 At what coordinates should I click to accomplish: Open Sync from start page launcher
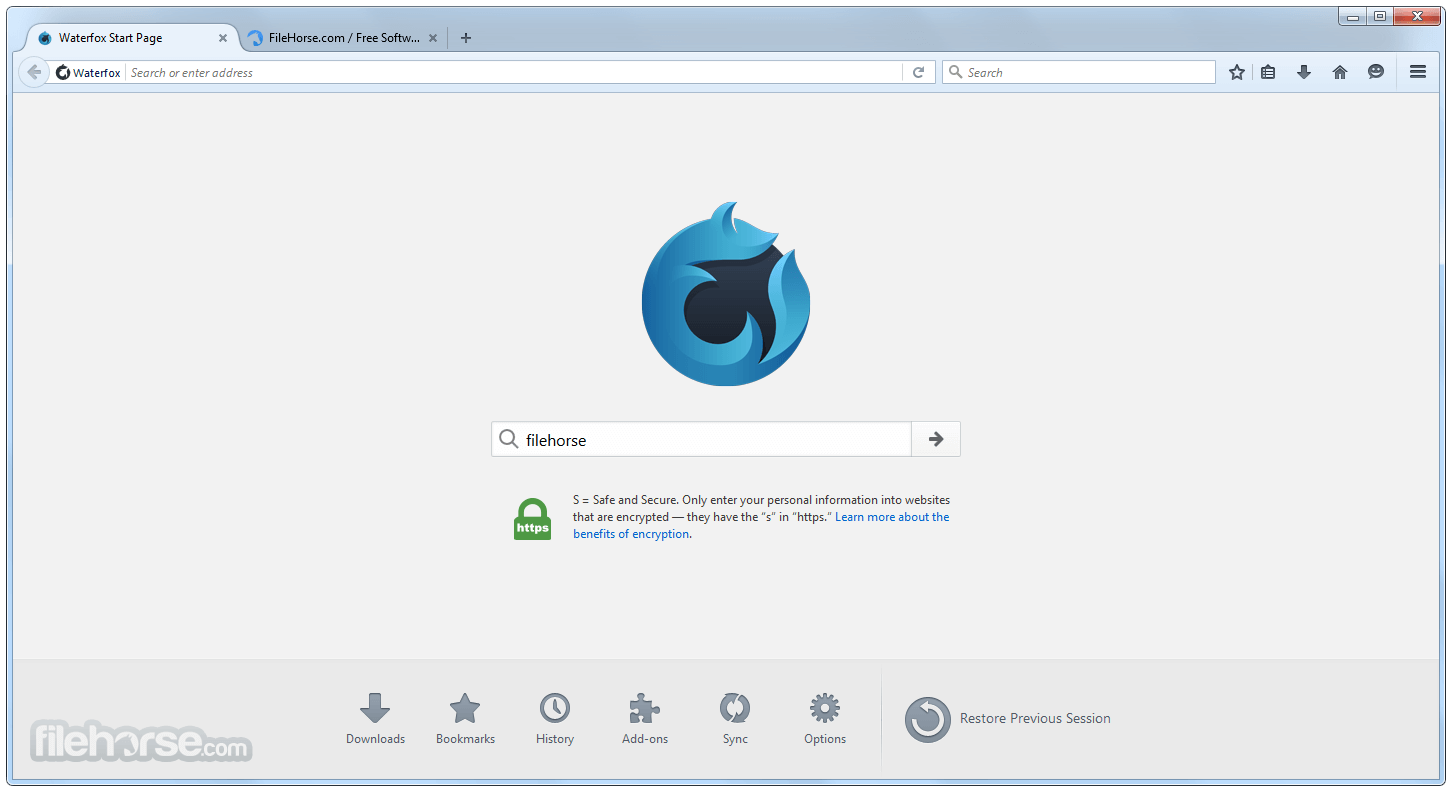735,719
